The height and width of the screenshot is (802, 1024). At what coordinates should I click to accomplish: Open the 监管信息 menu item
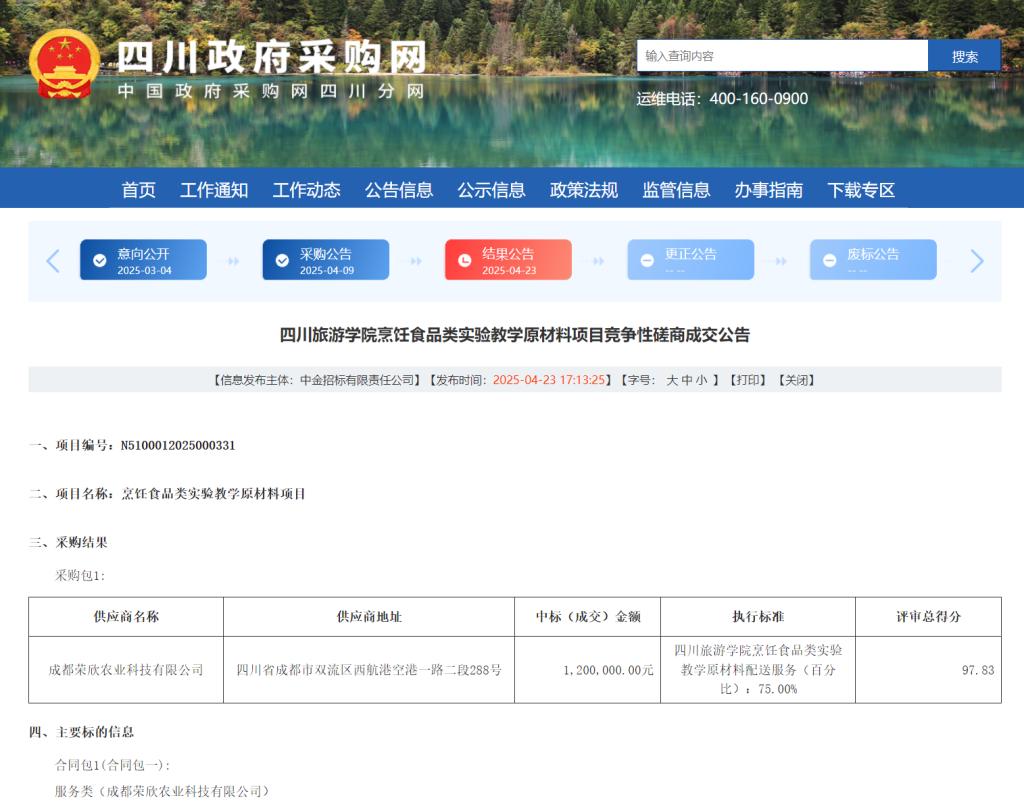click(x=676, y=190)
